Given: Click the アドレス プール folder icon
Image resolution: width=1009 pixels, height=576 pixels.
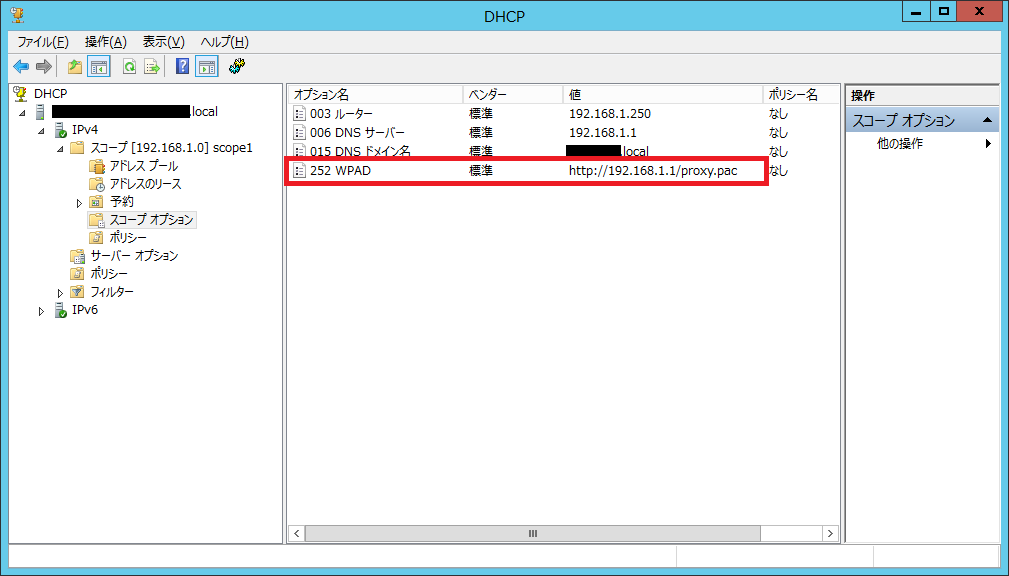Looking at the screenshot, I should (x=97, y=166).
